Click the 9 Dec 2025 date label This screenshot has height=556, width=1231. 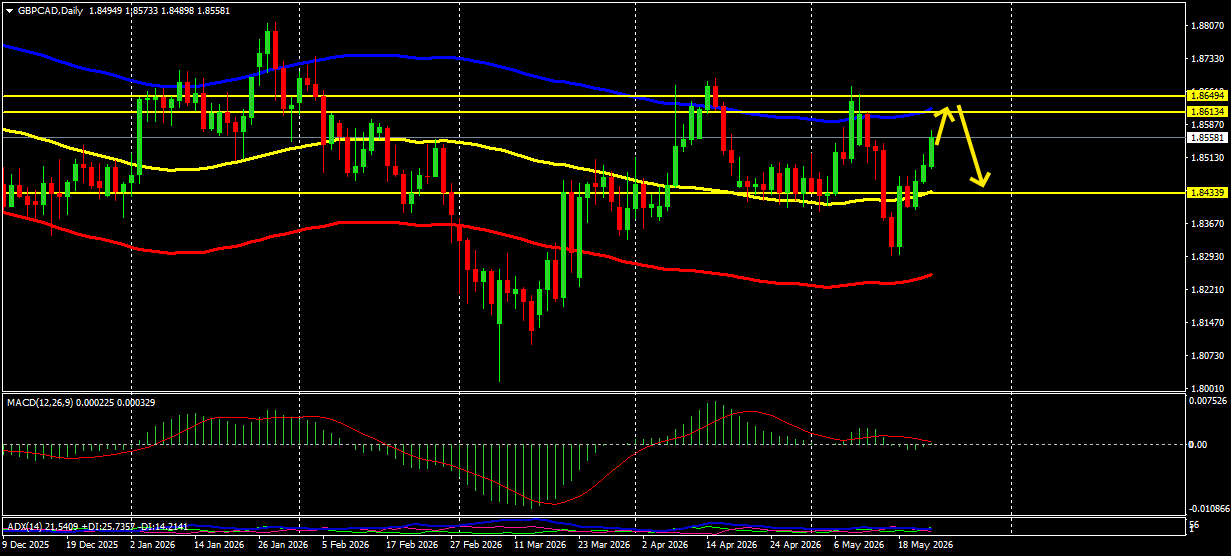[x=27, y=546]
